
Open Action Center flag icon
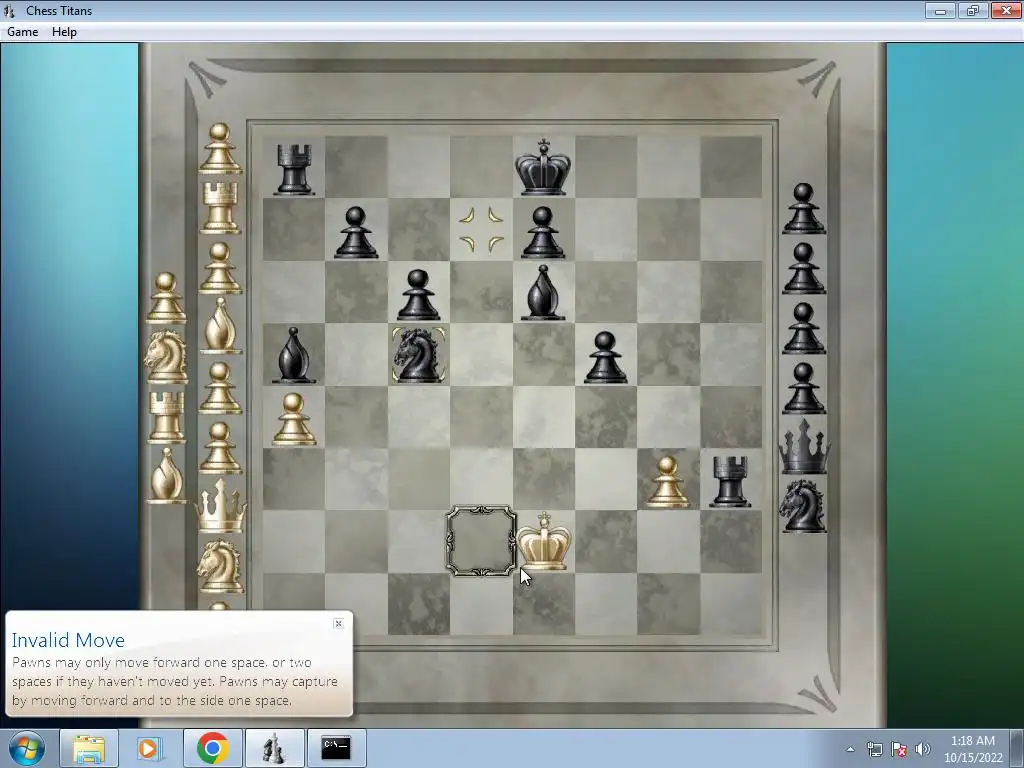pos(899,749)
